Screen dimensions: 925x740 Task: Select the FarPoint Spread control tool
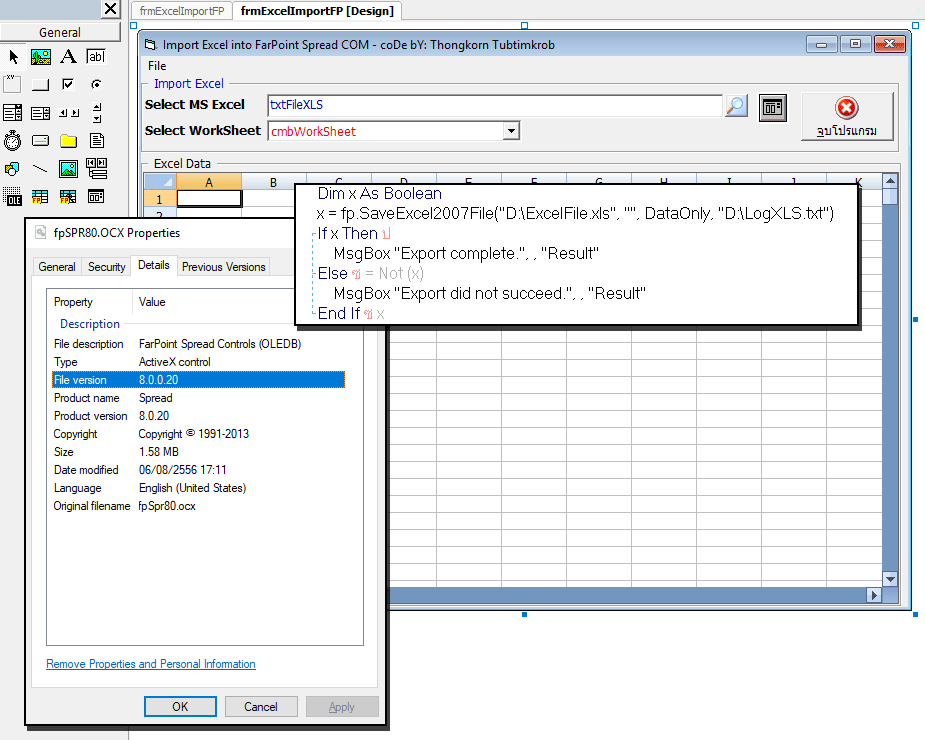(x=40, y=197)
